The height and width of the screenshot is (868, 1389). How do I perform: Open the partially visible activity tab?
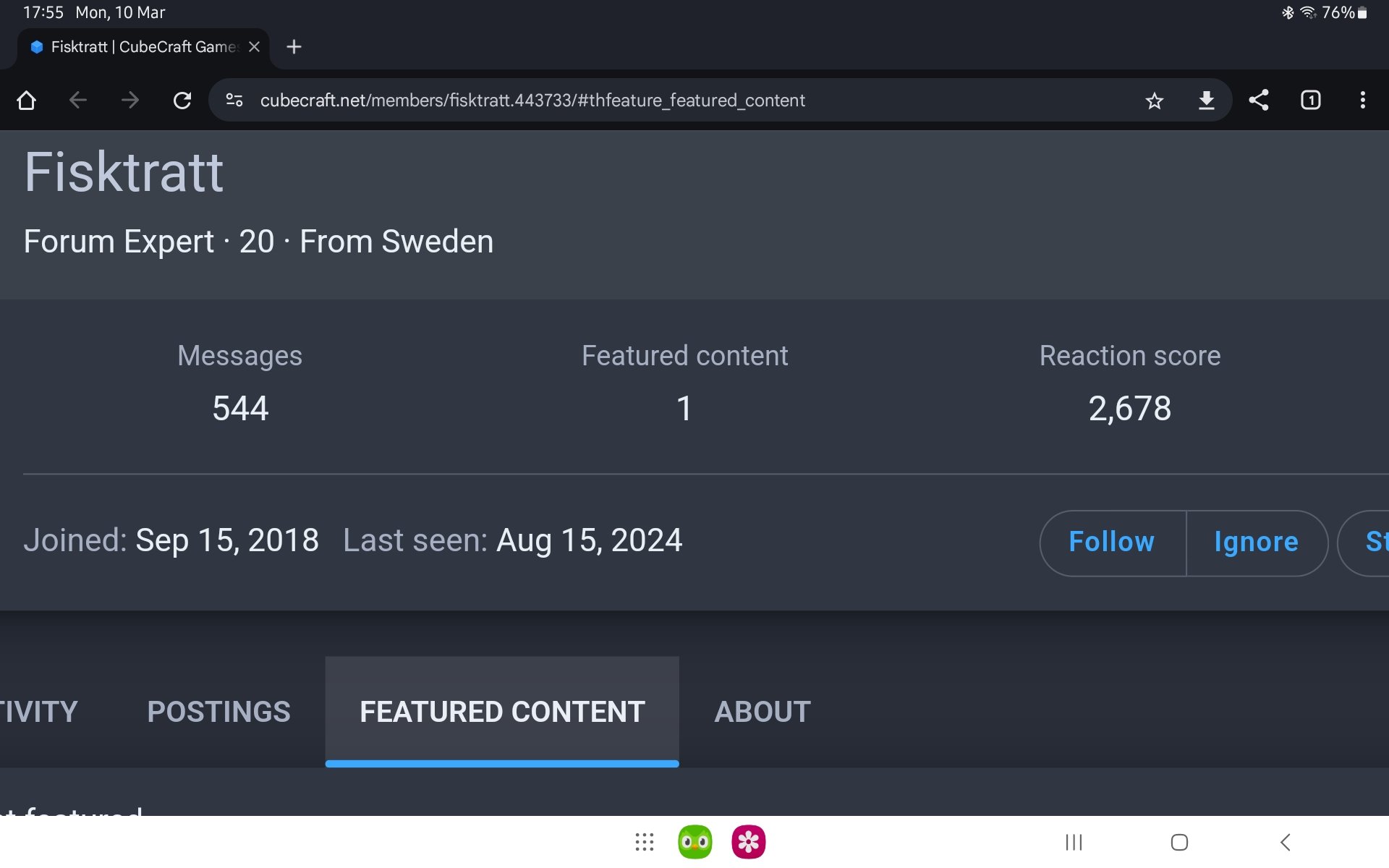[39, 712]
